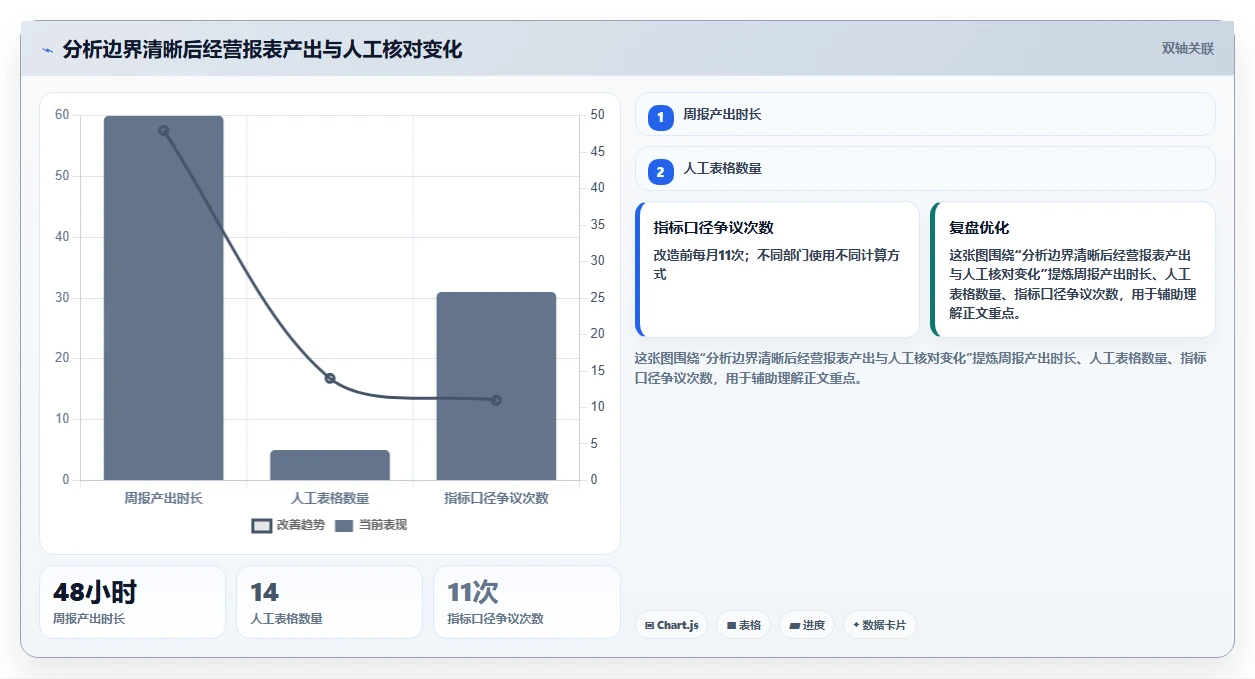Click the trend line point above 指标口径争议次数

[x=496, y=400]
